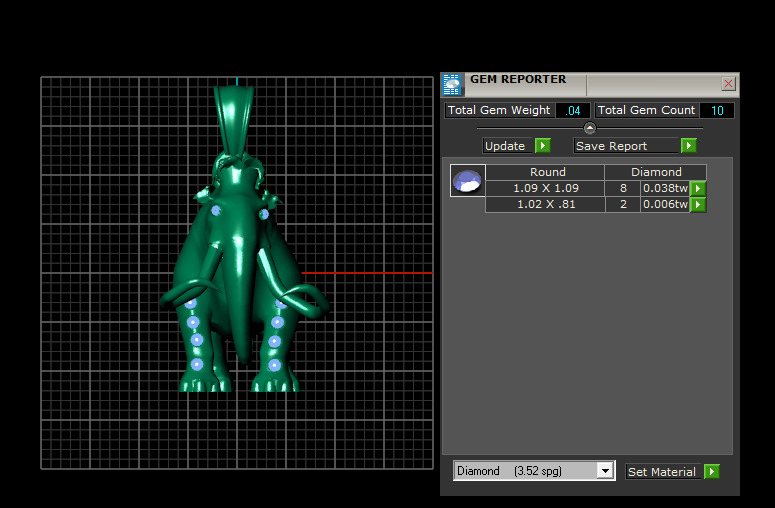The height and width of the screenshot is (508, 775).
Task: Click the Round column header
Action: [545, 172]
